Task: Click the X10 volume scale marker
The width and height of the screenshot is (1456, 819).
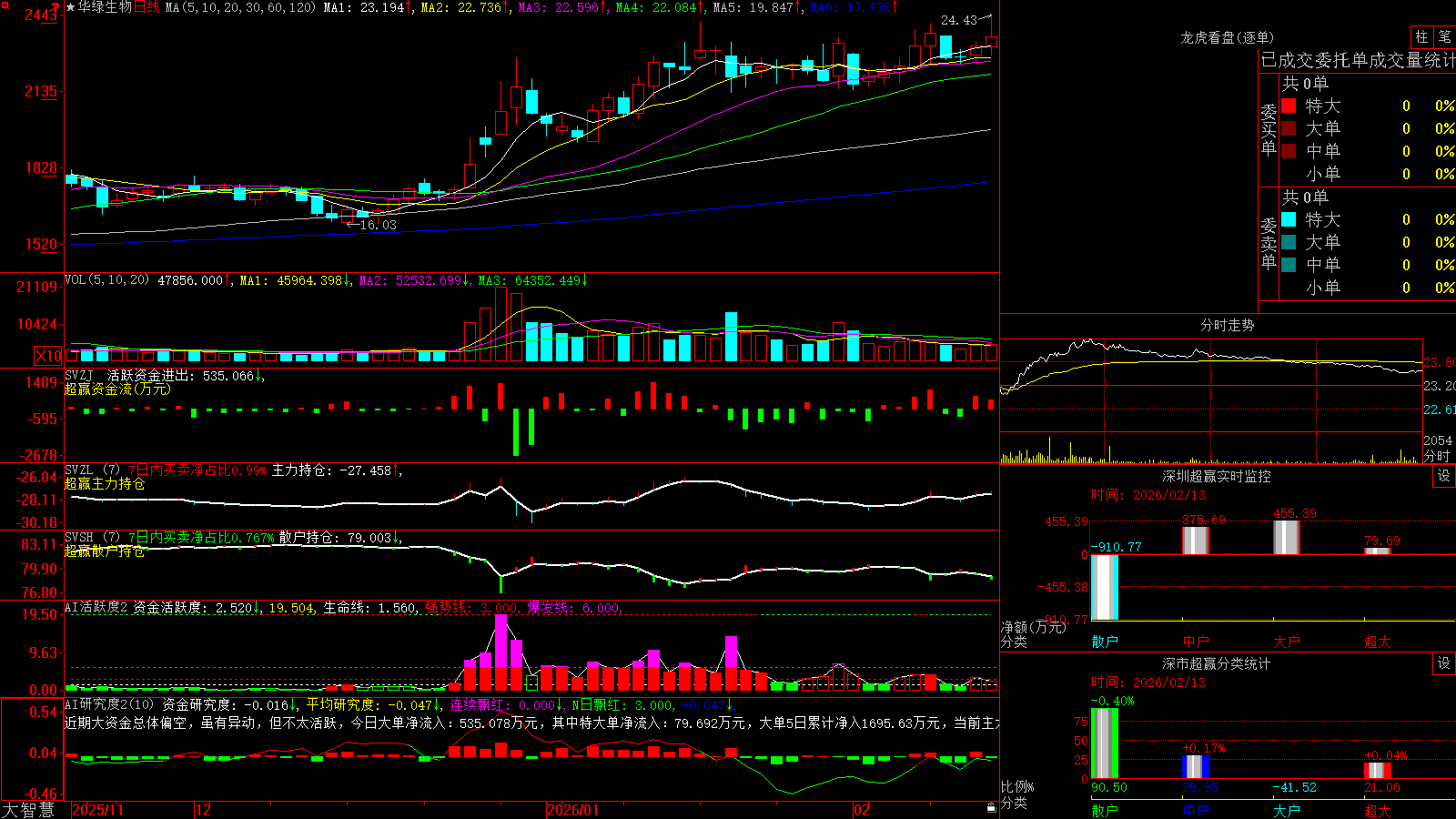Action: coord(48,356)
